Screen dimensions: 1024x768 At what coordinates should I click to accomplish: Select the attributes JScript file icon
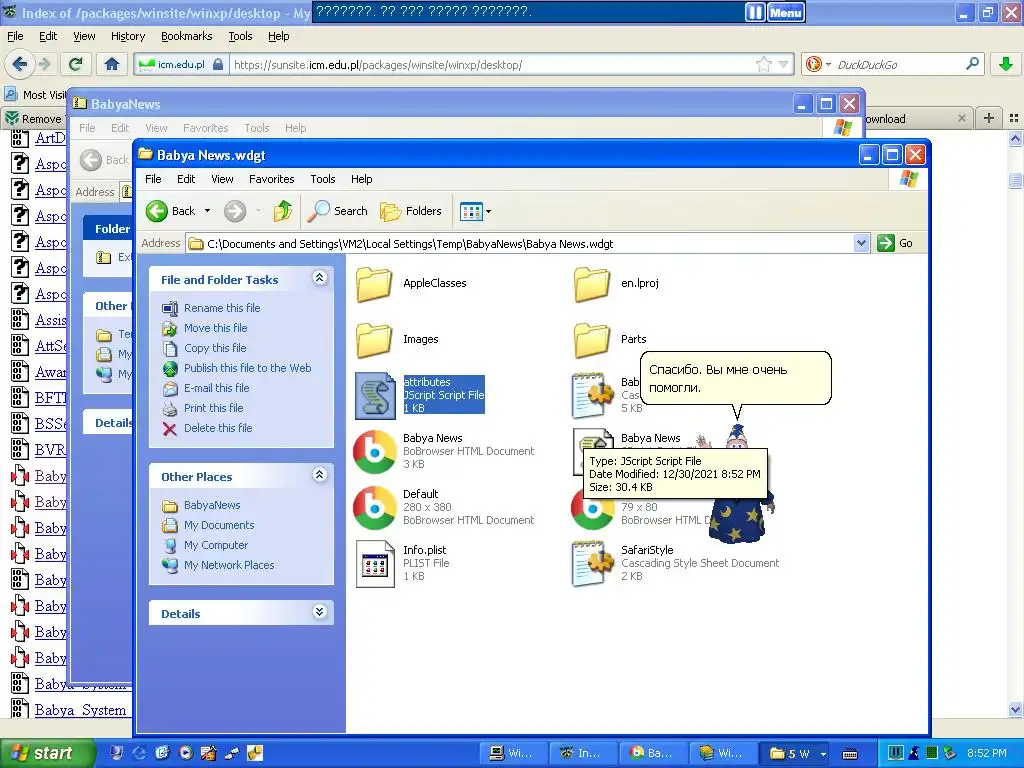[x=376, y=396]
